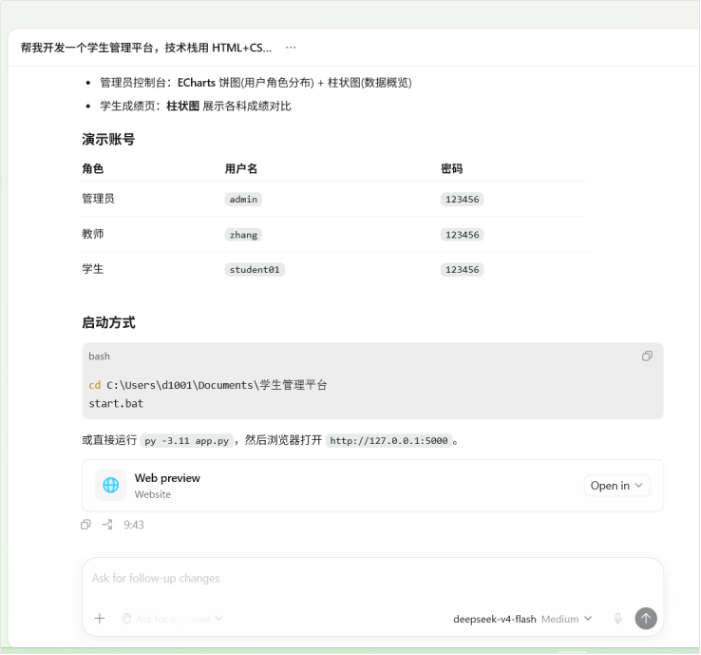Click the 管理员控制台 ECharts bullet
This screenshot has width=701, height=655.
click(x=255, y=83)
